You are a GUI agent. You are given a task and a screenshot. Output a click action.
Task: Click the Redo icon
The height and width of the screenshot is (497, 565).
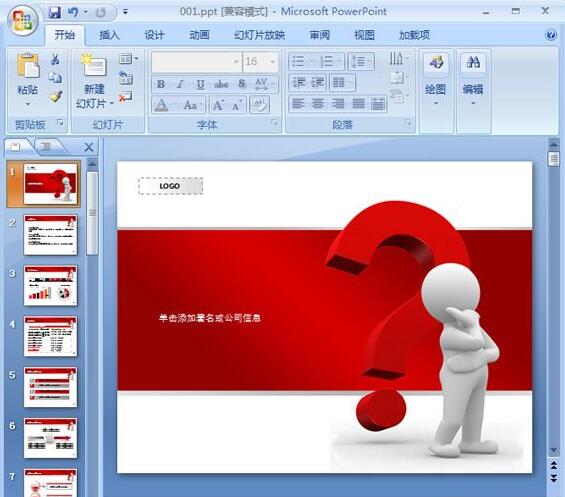tap(101, 13)
